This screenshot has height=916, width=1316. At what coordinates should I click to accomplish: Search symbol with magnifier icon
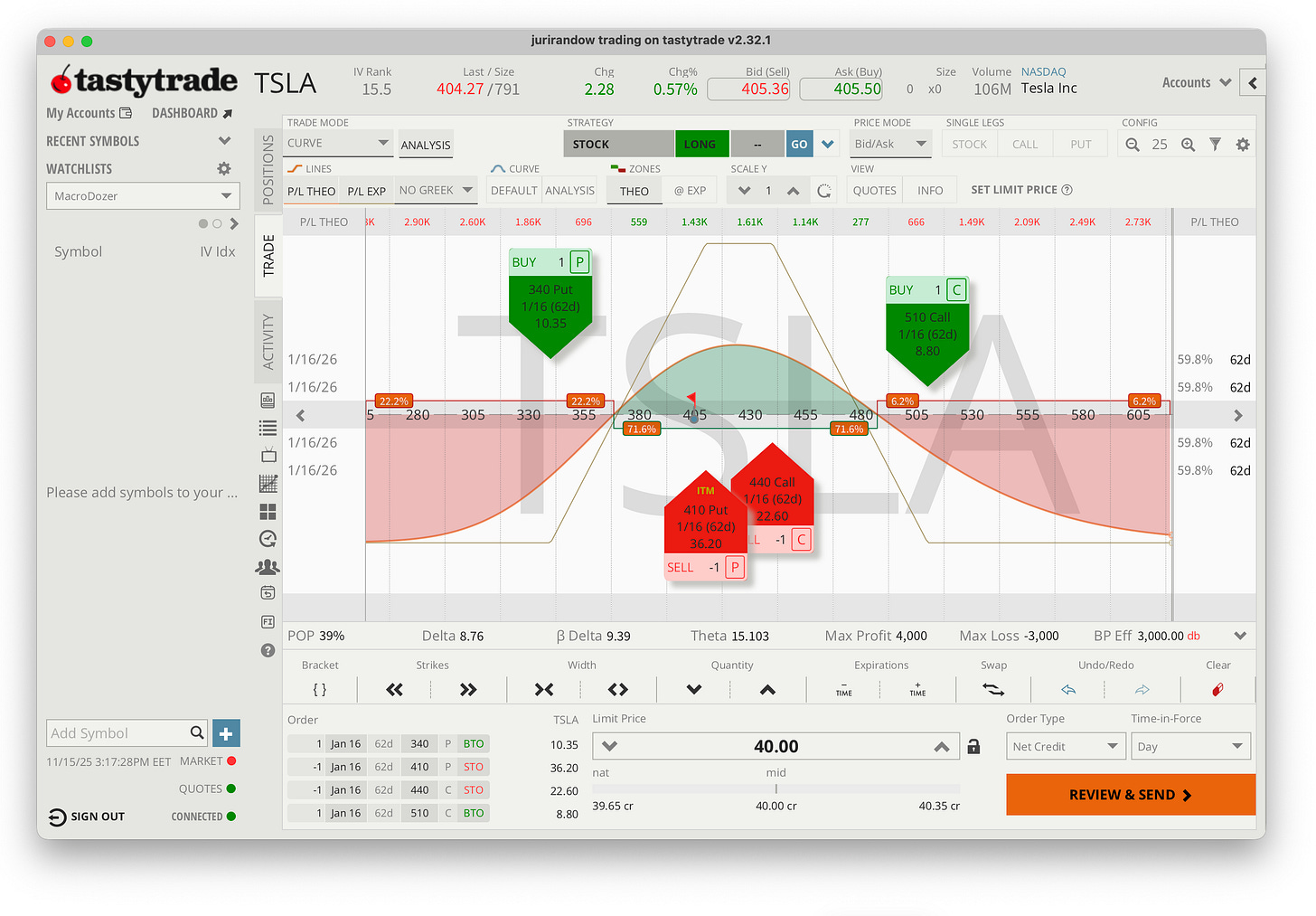pos(197,732)
